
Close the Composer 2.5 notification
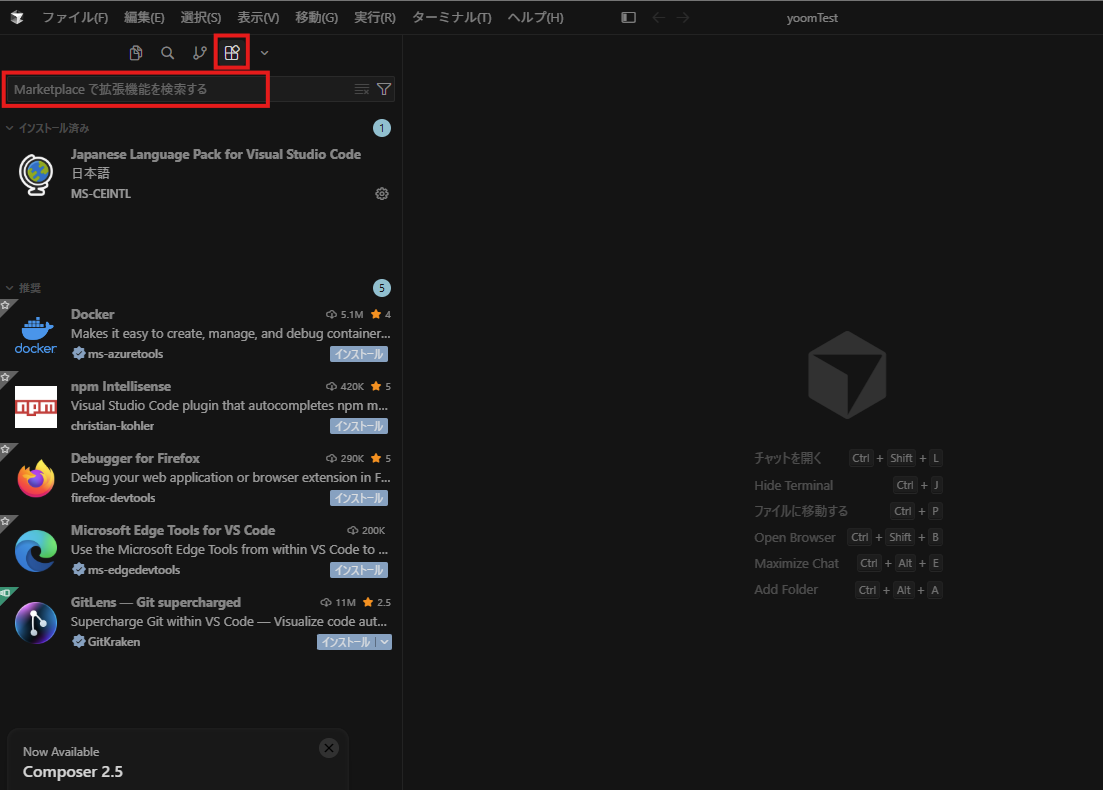click(x=329, y=748)
